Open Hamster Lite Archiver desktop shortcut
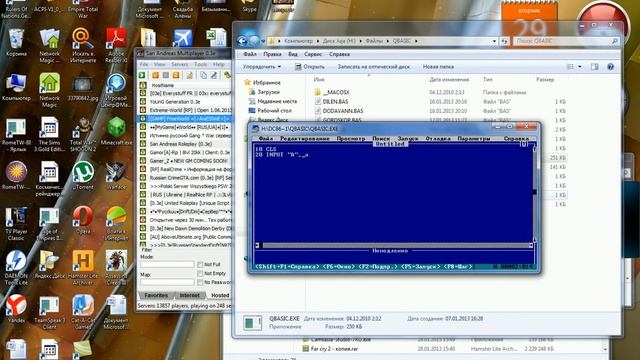640x360 pixels. (x=83, y=268)
